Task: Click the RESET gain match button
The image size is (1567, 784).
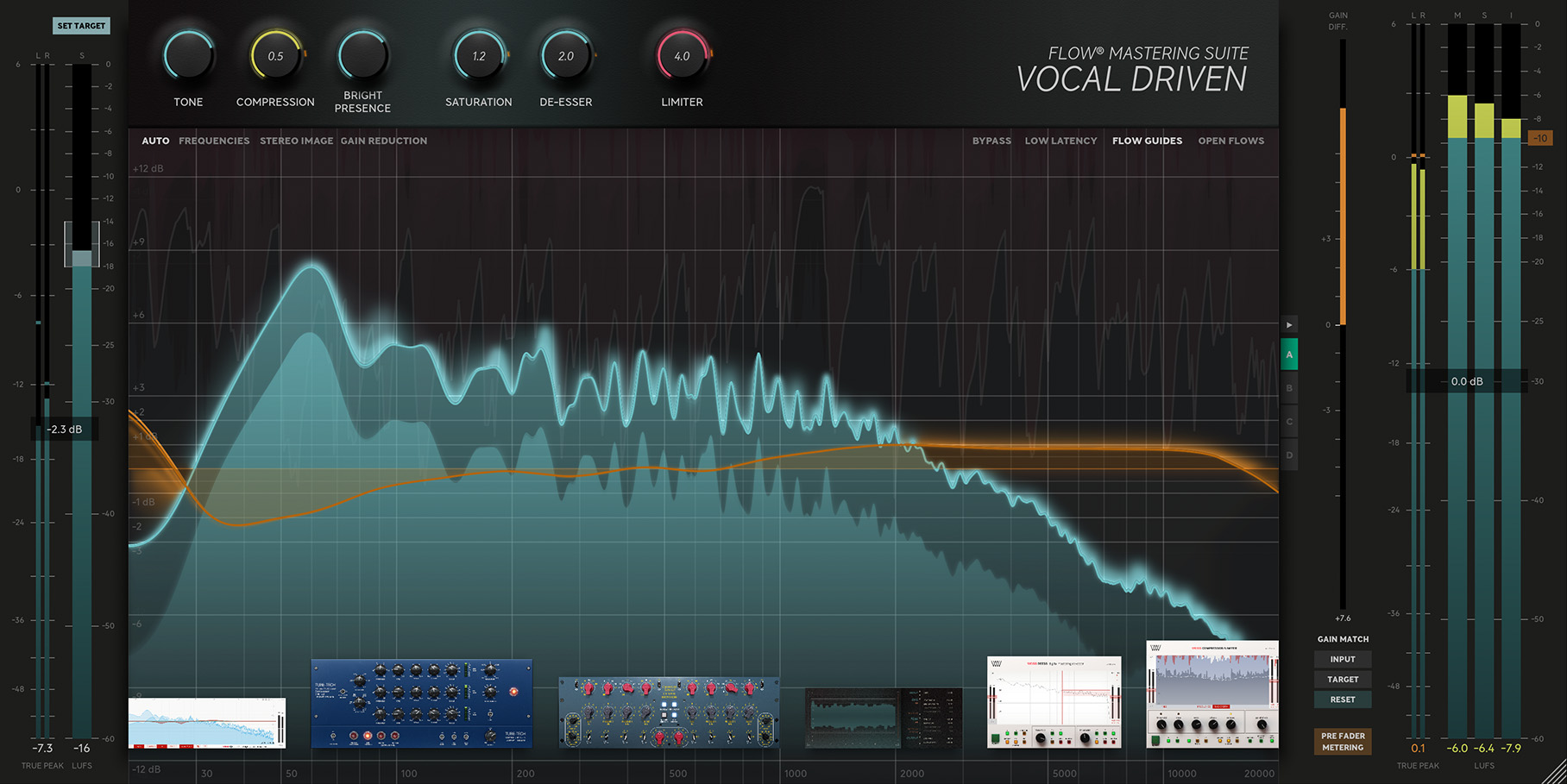Action: [1343, 699]
